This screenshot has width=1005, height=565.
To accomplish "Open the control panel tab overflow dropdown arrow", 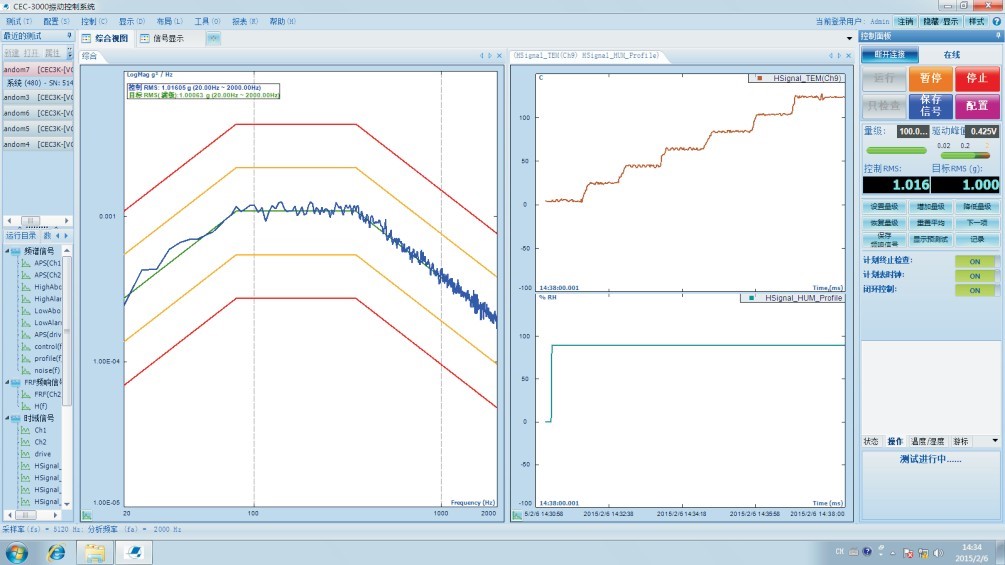I will click(x=994, y=440).
